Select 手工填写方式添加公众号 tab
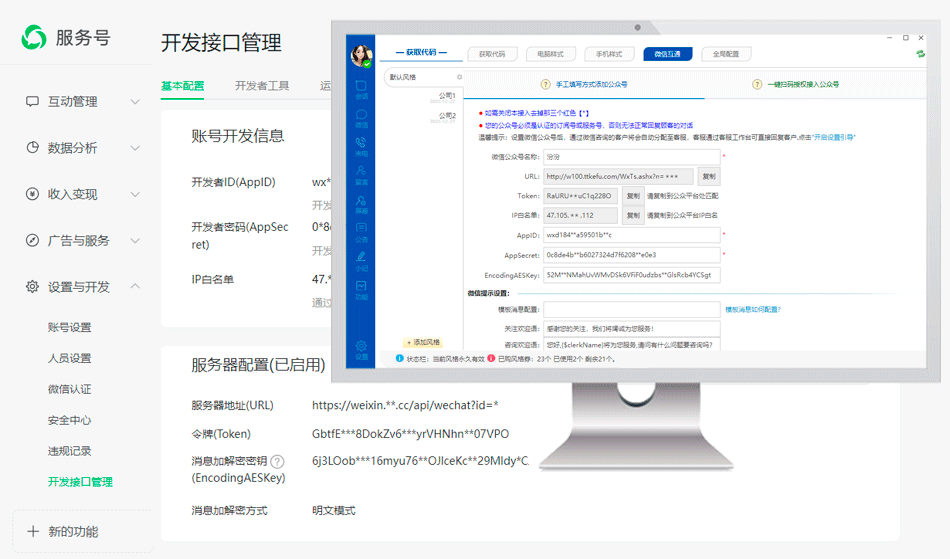Screen dimensions: 950x559 click(x=591, y=84)
